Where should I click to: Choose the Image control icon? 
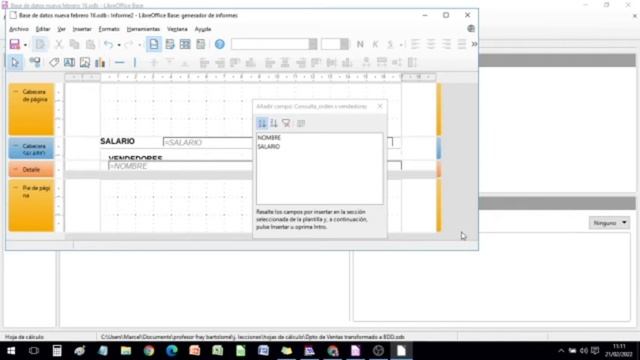coord(85,62)
